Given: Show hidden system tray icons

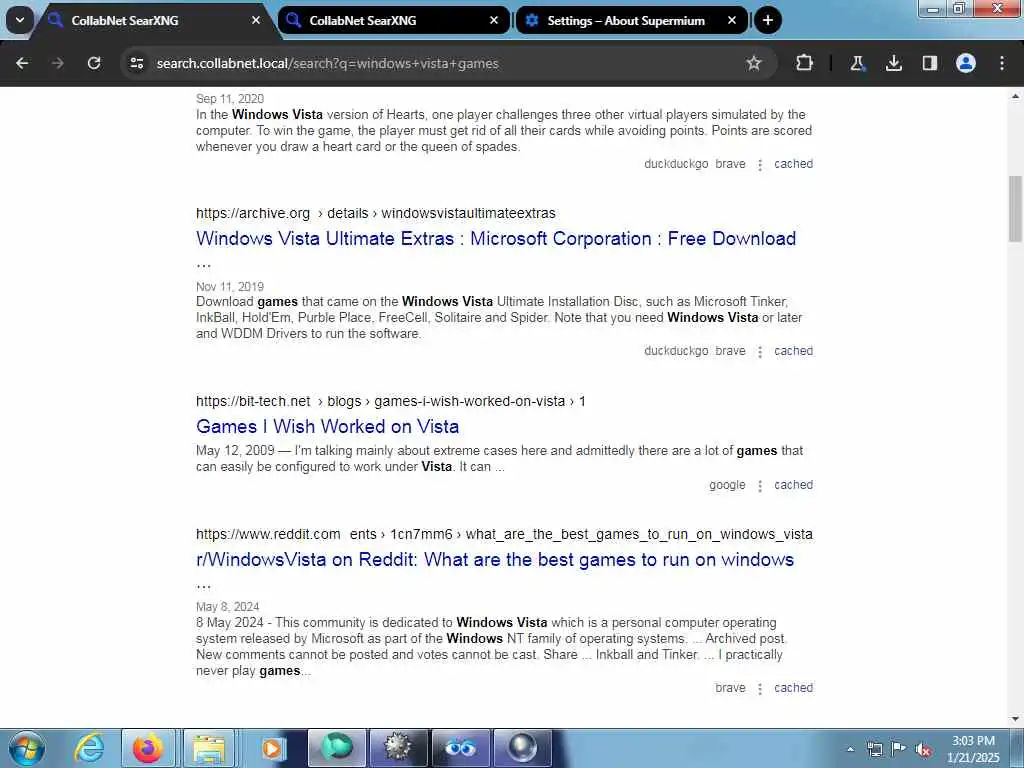Looking at the screenshot, I should (x=850, y=749).
